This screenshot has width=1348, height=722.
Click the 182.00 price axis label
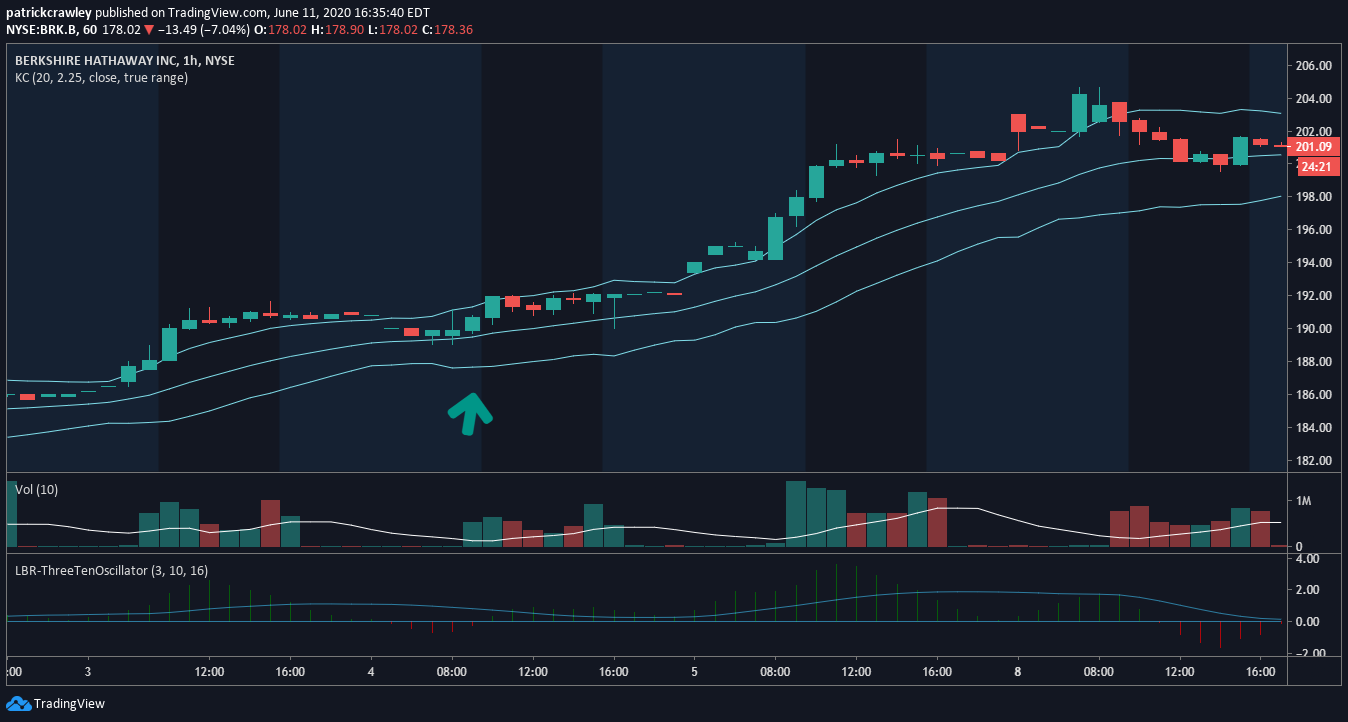pyautogui.click(x=1311, y=461)
